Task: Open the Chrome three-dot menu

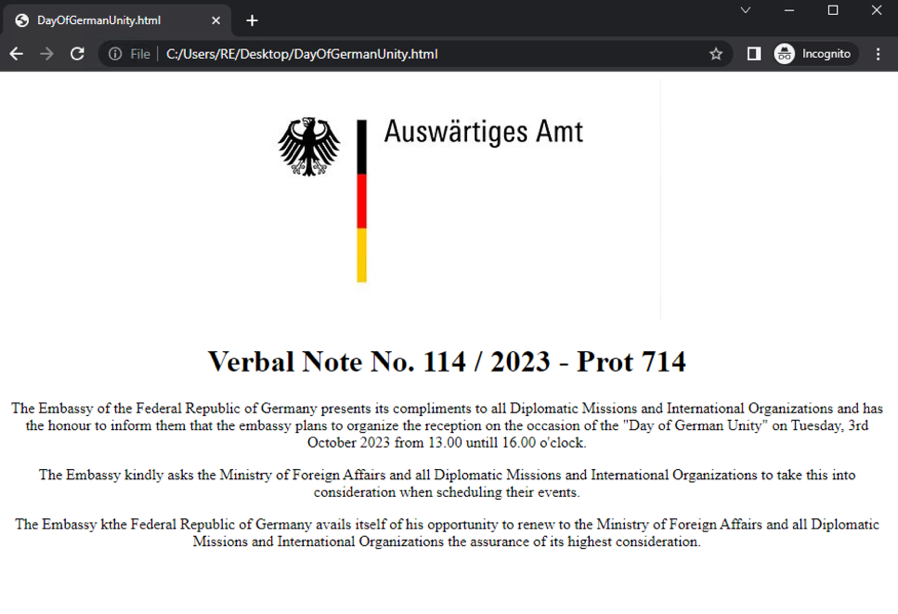Action: [878, 54]
